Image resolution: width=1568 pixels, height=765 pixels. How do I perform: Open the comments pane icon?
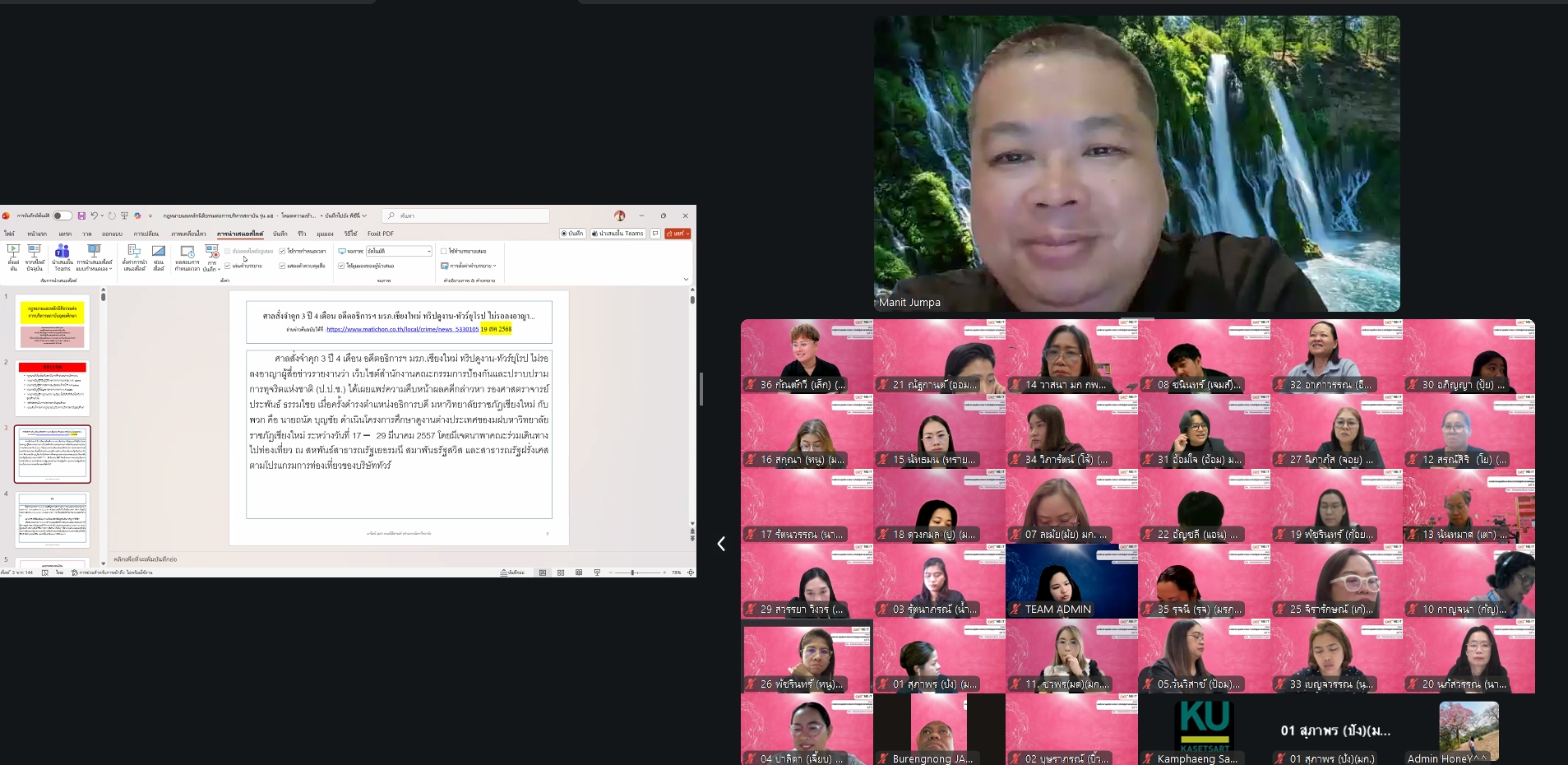click(655, 234)
